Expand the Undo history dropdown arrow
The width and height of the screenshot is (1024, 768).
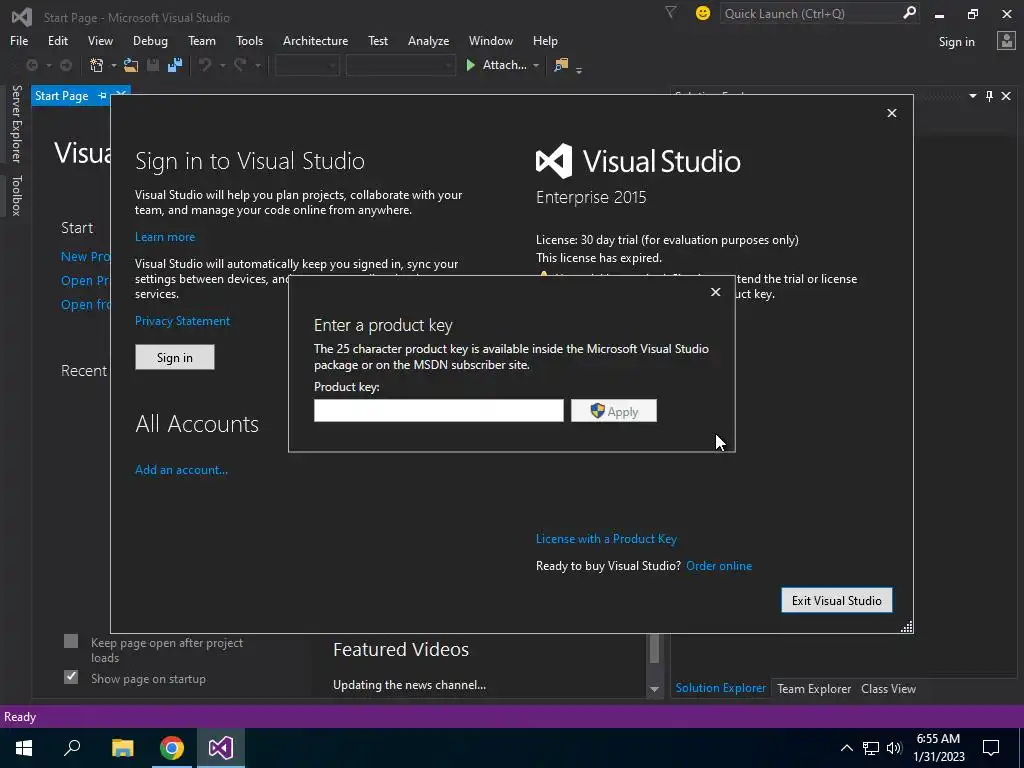pos(222,65)
